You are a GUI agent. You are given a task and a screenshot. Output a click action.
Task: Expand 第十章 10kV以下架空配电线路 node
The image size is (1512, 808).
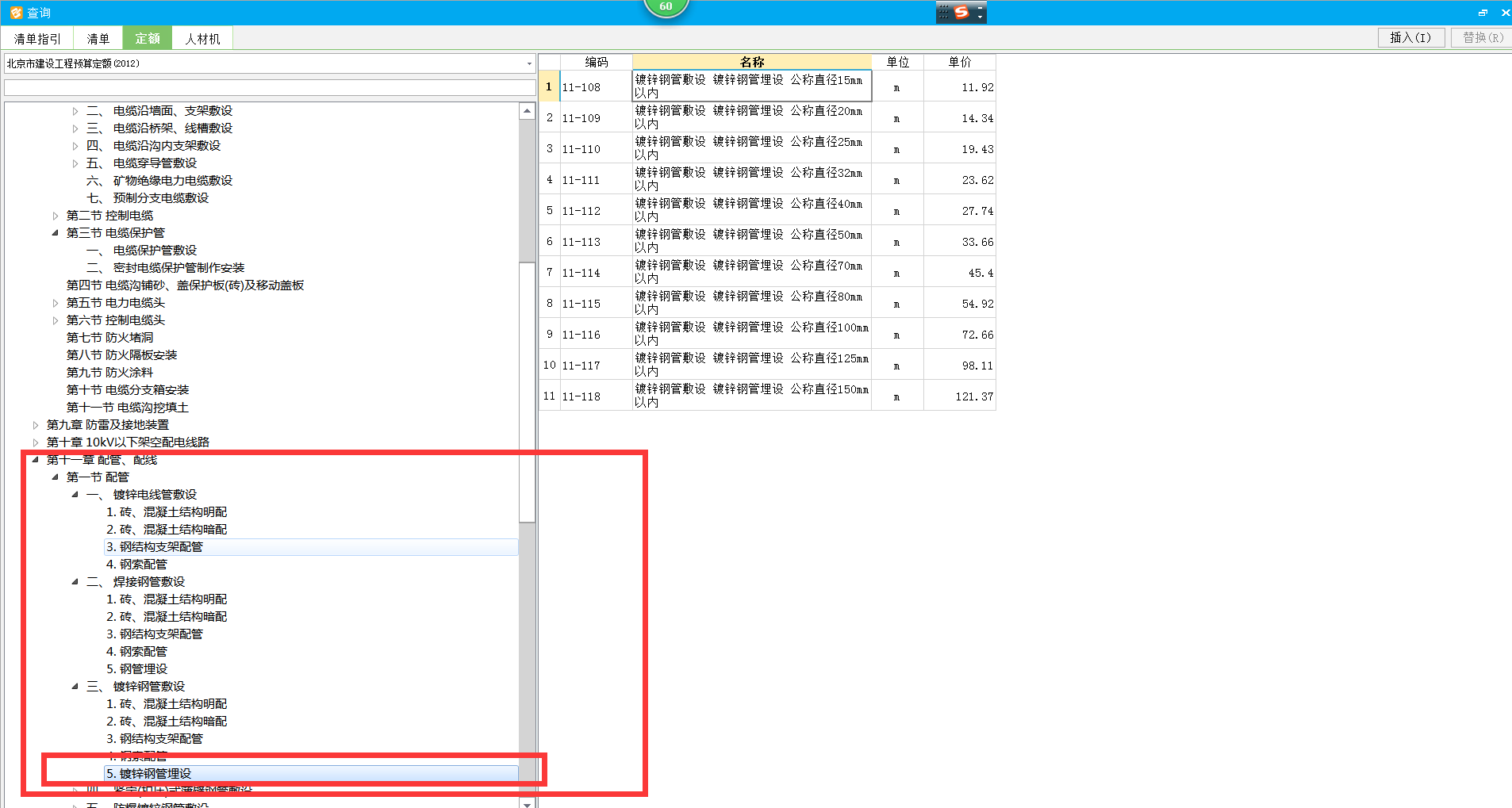(x=36, y=442)
